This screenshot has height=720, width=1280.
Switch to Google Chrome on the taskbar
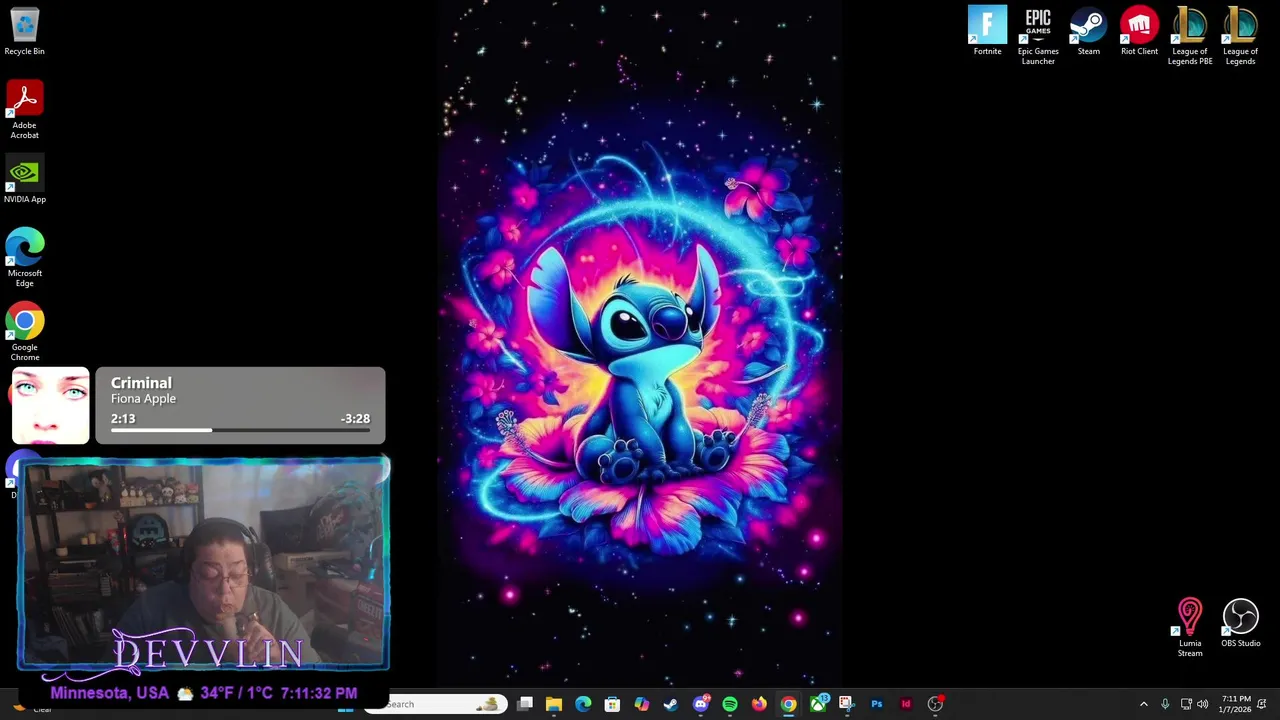pos(788,704)
